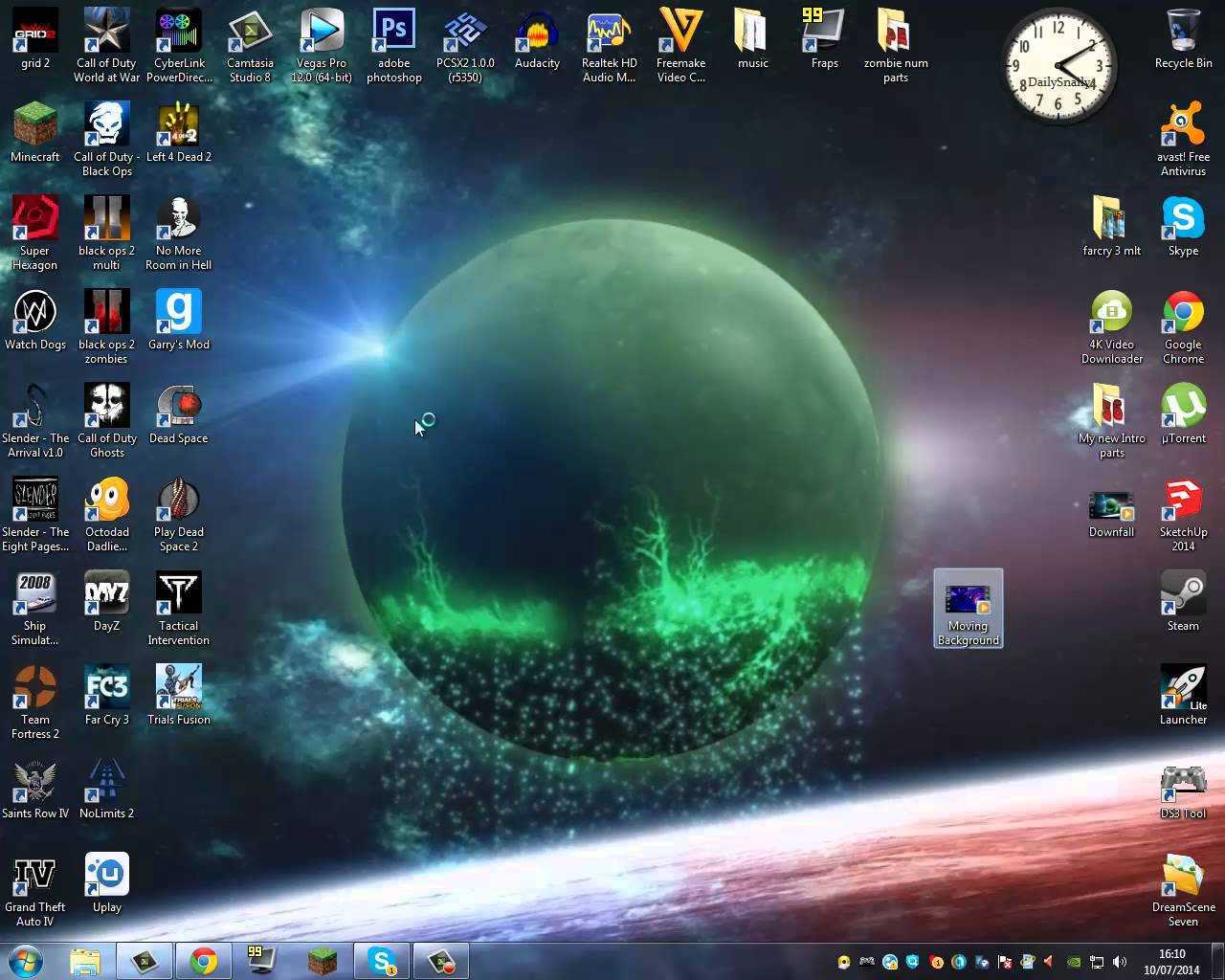
Task: Open the taskbar volume speaker icon
Action: (x=1120, y=962)
